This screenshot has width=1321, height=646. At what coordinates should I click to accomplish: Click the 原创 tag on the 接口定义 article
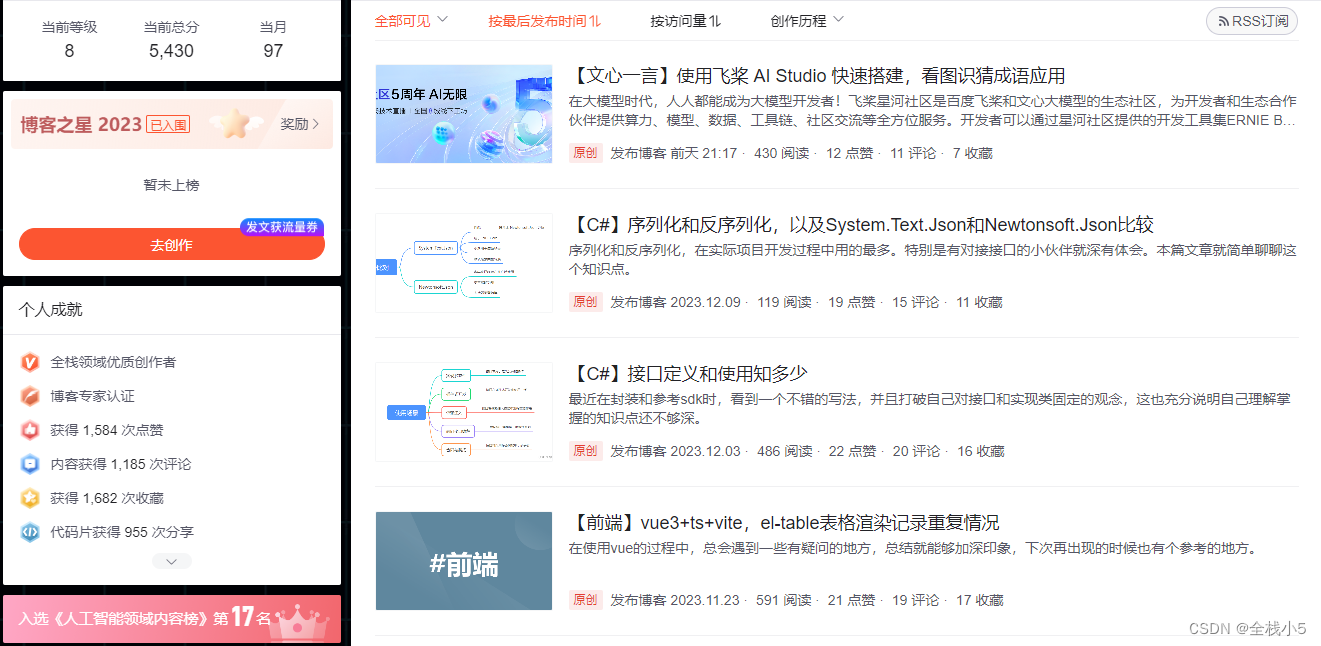coord(585,451)
